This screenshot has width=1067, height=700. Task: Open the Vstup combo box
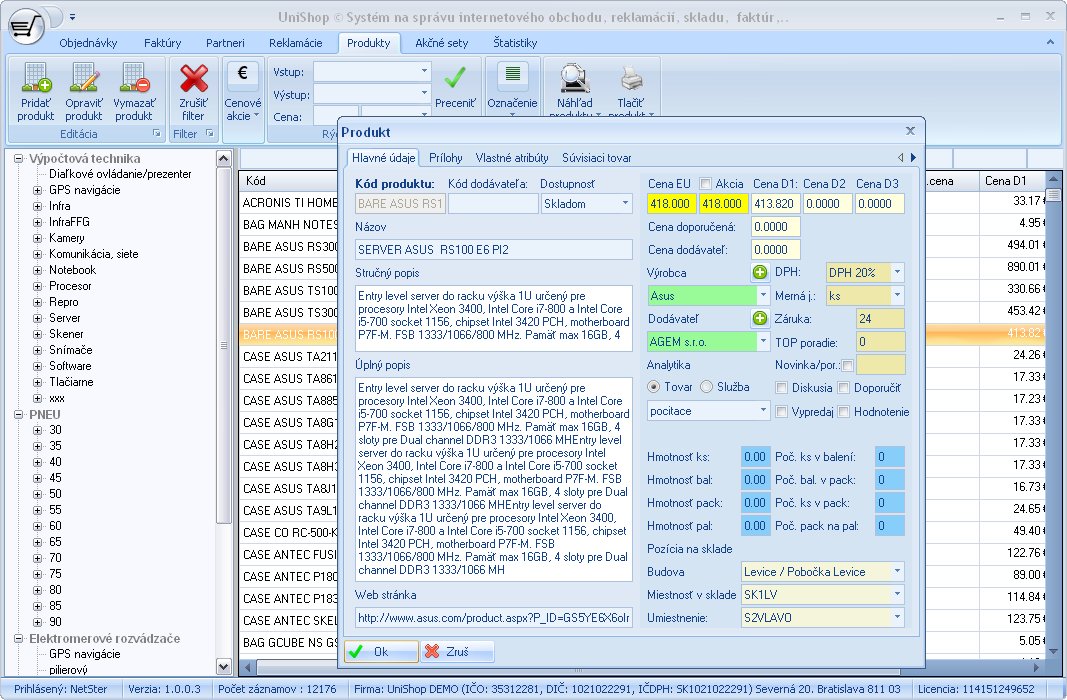372,71
